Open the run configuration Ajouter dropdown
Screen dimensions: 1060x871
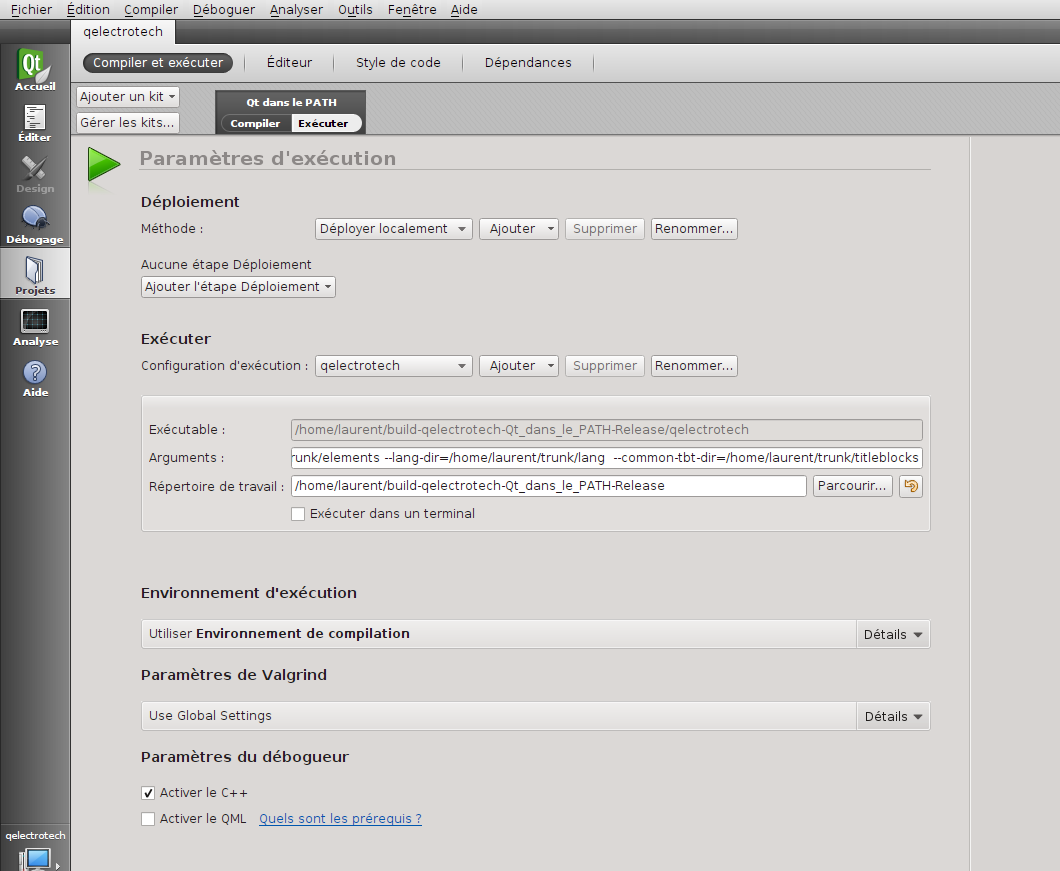(519, 366)
